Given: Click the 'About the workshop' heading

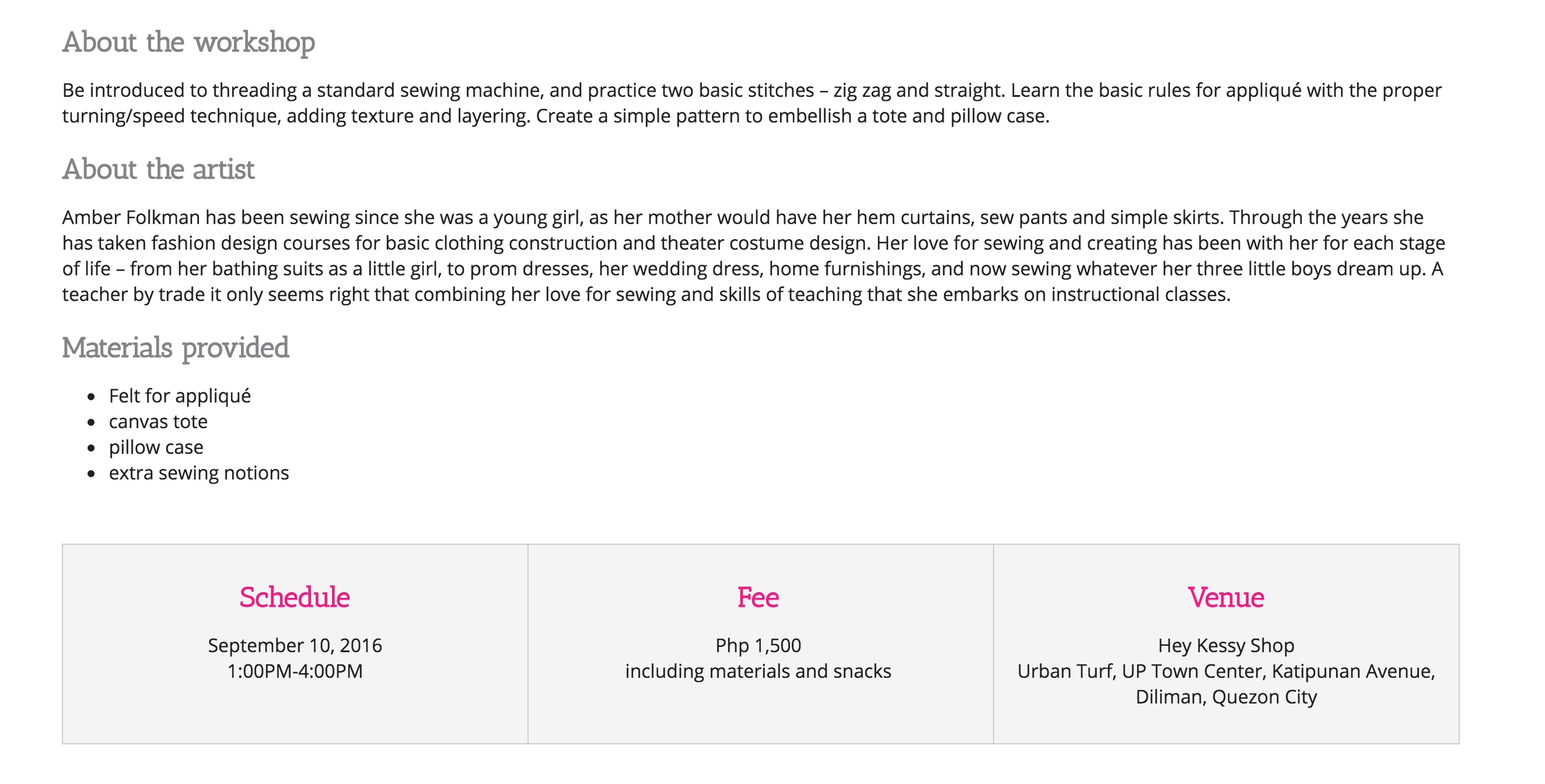Looking at the screenshot, I should [x=188, y=43].
